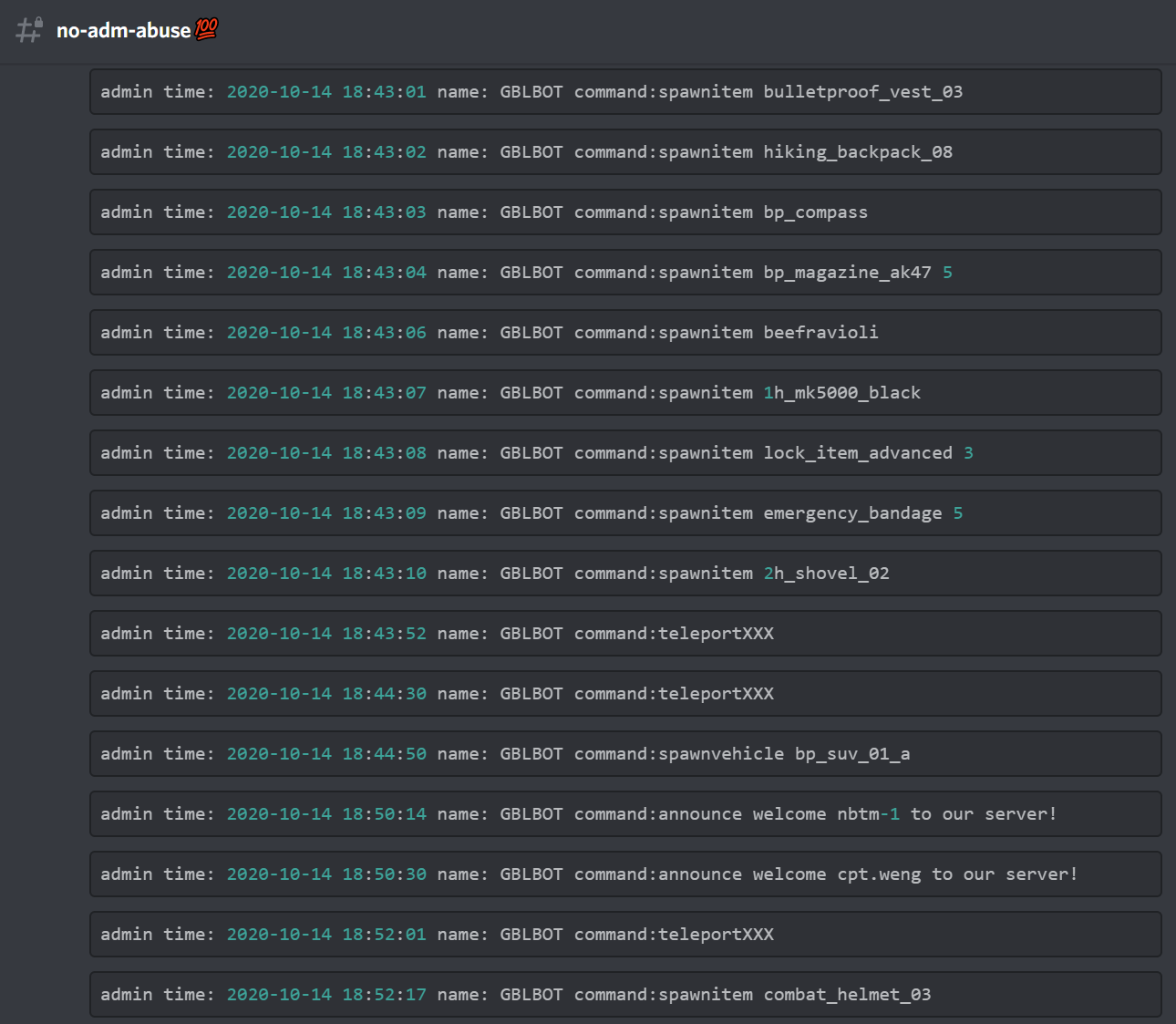Image resolution: width=1176 pixels, height=1024 pixels.
Task: Select the bp_compass spawnitem log line
Action: pos(624,212)
